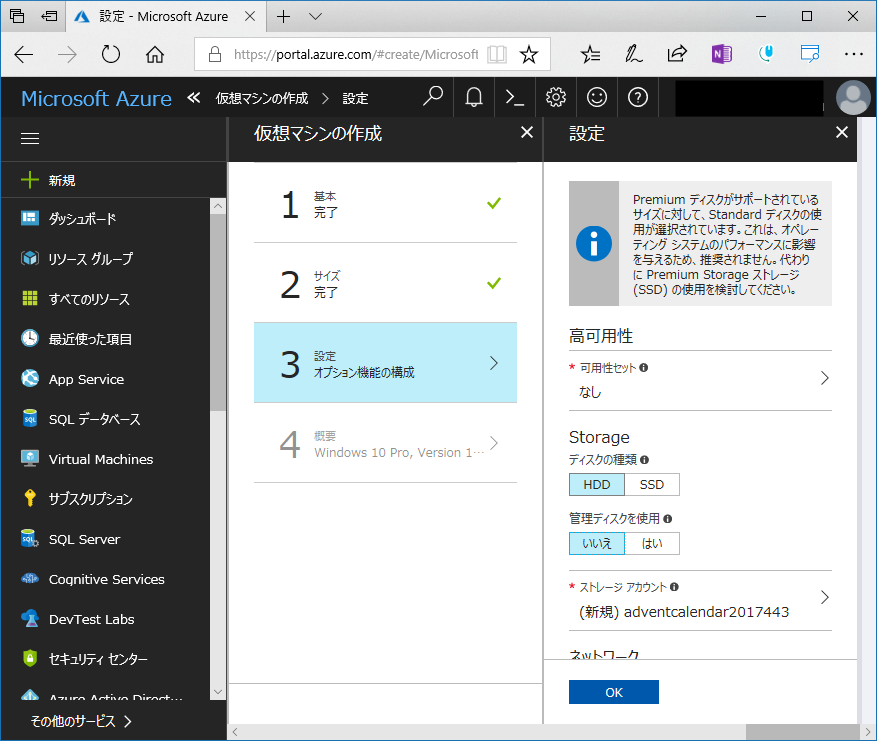Open the user account avatar

click(853, 97)
